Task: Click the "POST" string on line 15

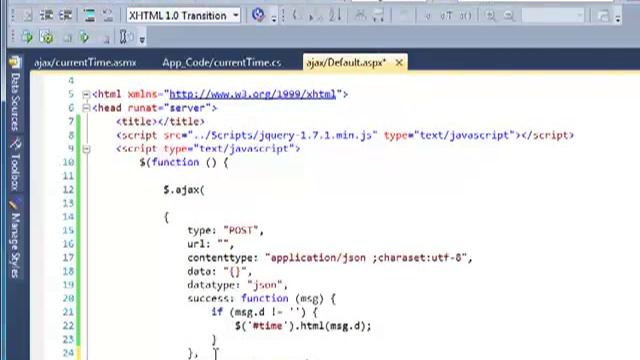Action: pos(240,231)
